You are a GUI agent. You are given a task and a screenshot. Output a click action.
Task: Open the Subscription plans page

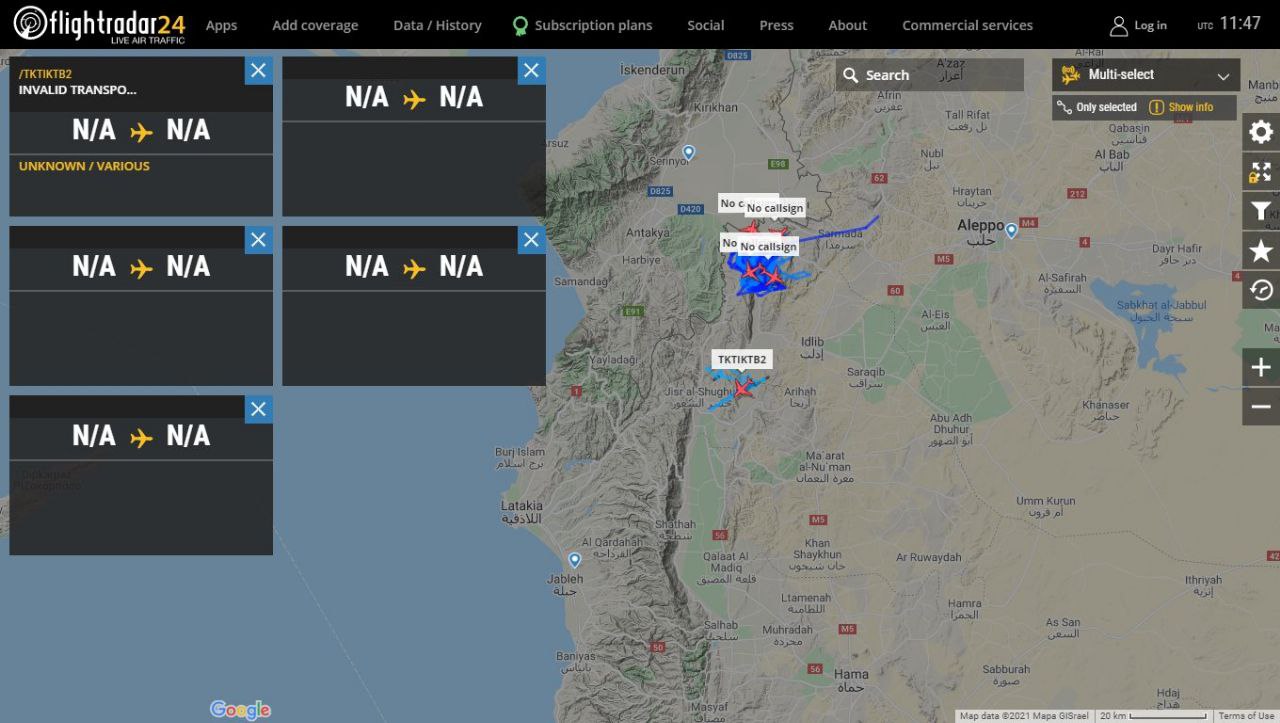tap(582, 25)
